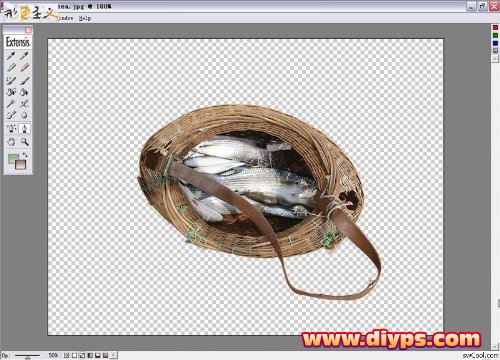The image size is (500, 360).
Task: Select the black-white split view mode icon
Action: 98,355
